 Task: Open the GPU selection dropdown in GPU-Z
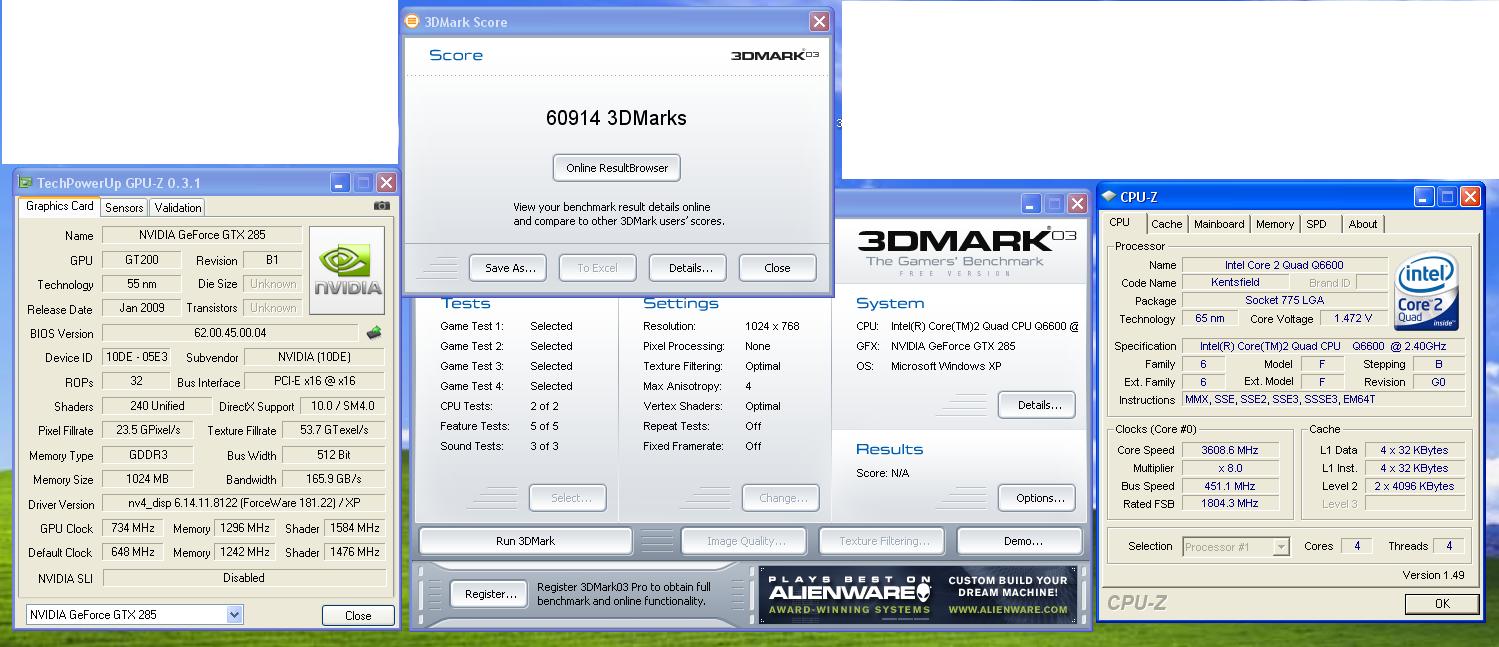point(234,615)
